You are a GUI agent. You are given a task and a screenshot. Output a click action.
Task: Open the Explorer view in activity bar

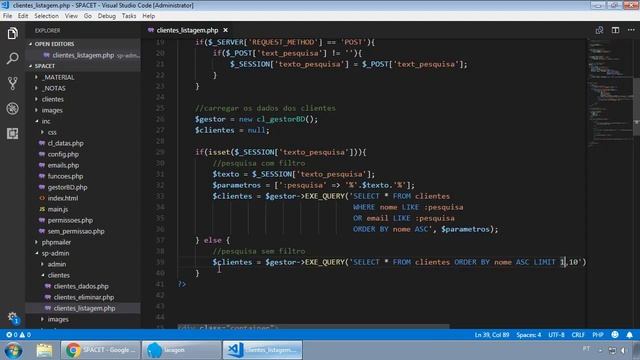12,33
